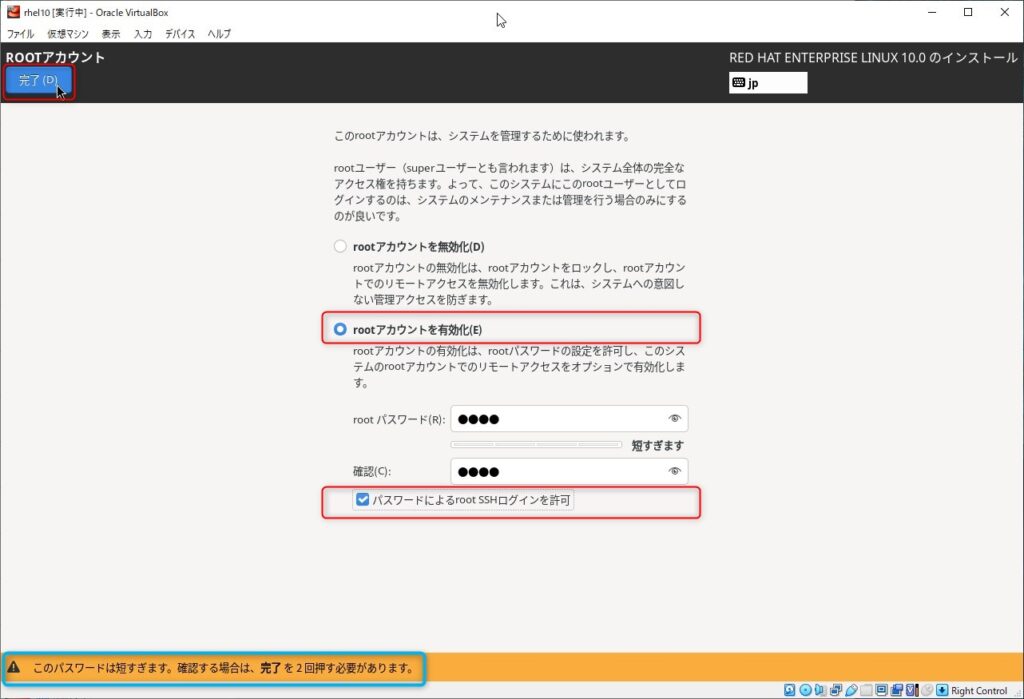The image size is (1024, 699).
Task: Open the audio settings icon in status bar
Action: 820,690
